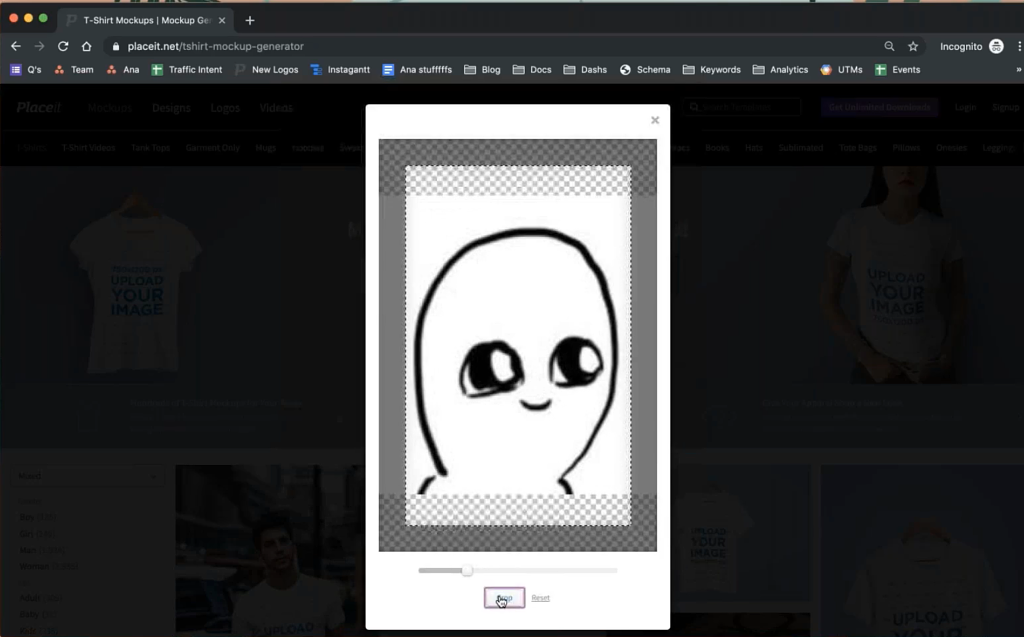Screen dimensions: 1024x637
Task: Reload the page using the refresh icon
Action: point(62,45)
